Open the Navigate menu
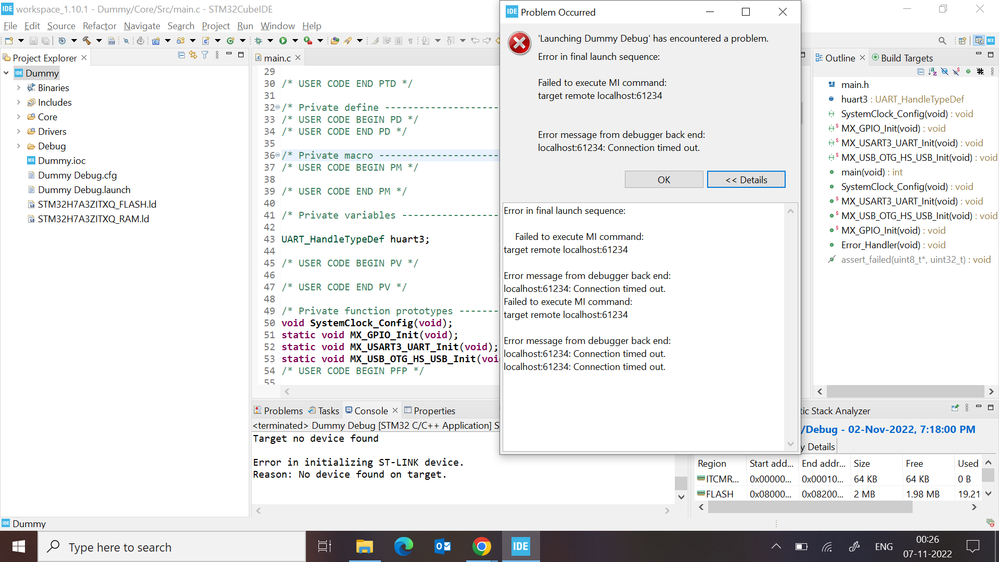The image size is (999, 562). point(142,26)
